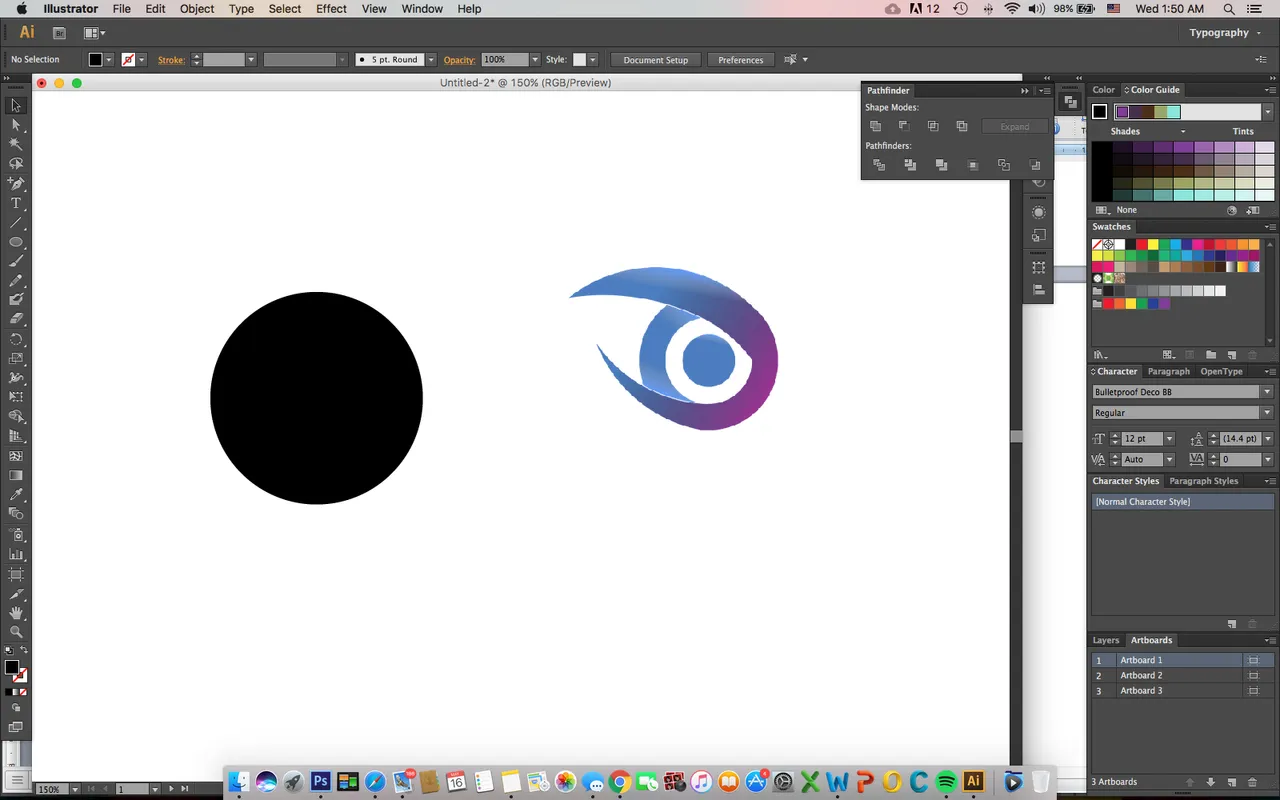Click Unite shape mode in Pathfinder
1280x800 pixels.
pyautogui.click(x=876, y=126)
